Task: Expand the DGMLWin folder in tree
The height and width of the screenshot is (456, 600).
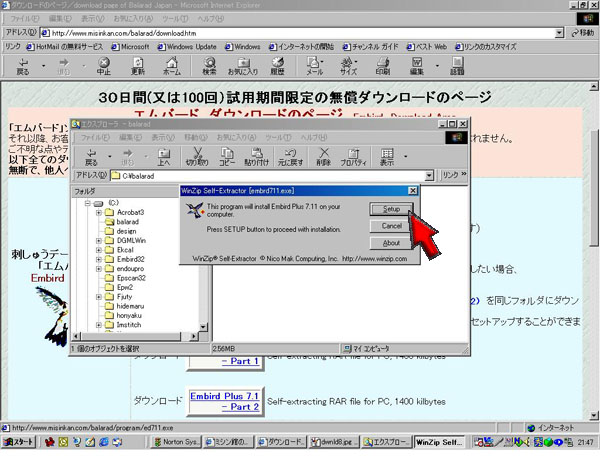Action: click(99, 240)
